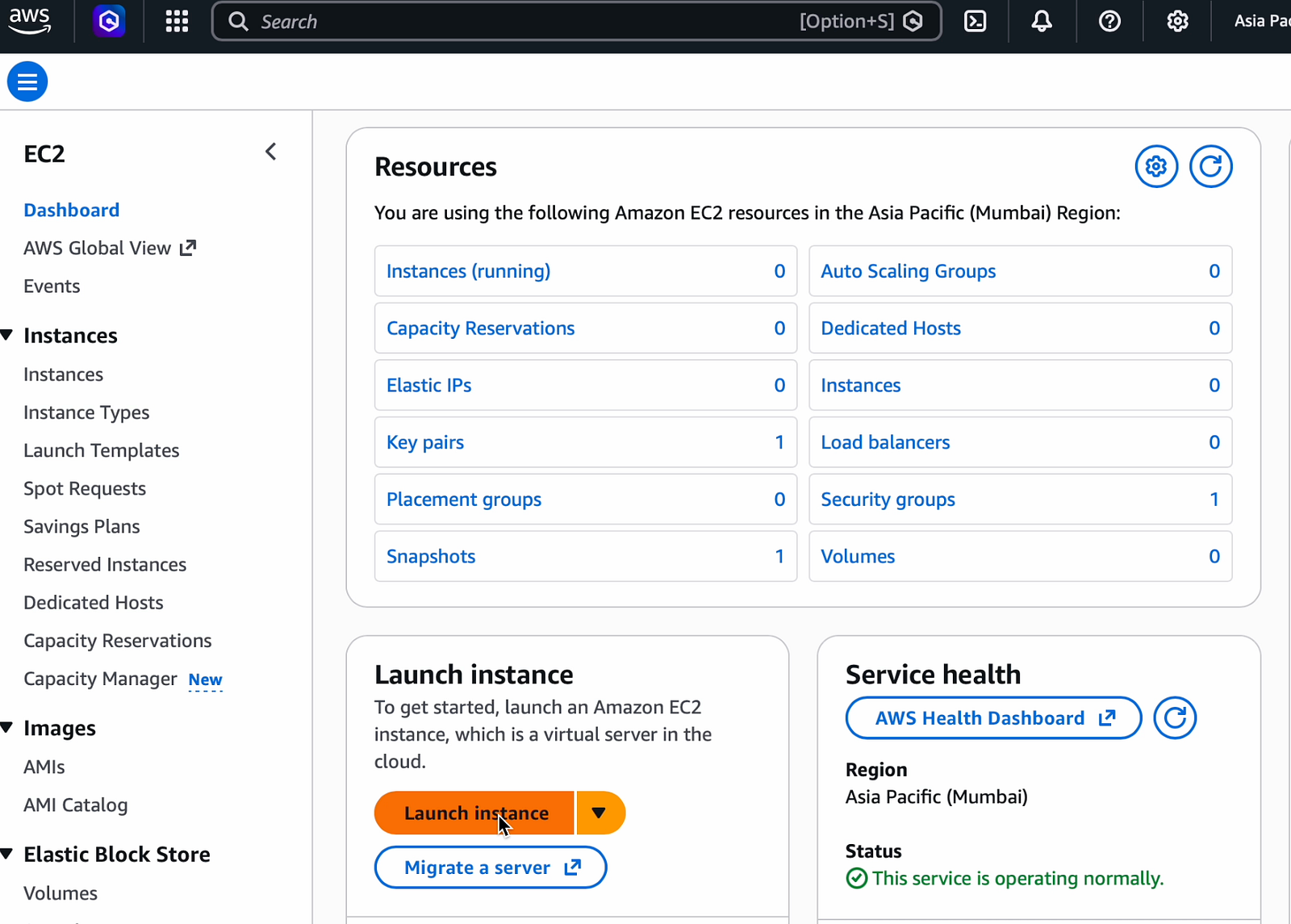Open Security groups resource link

point(888,500)
